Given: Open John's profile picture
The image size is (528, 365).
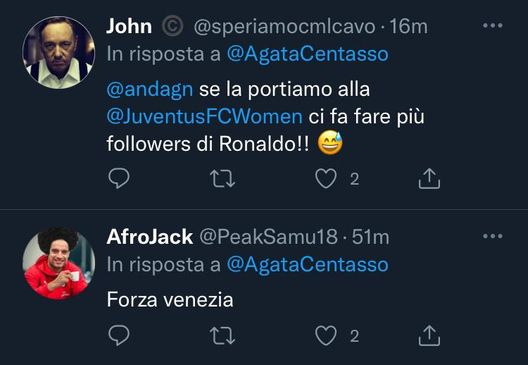Looking at the screenshot, I should click(59, 53).
